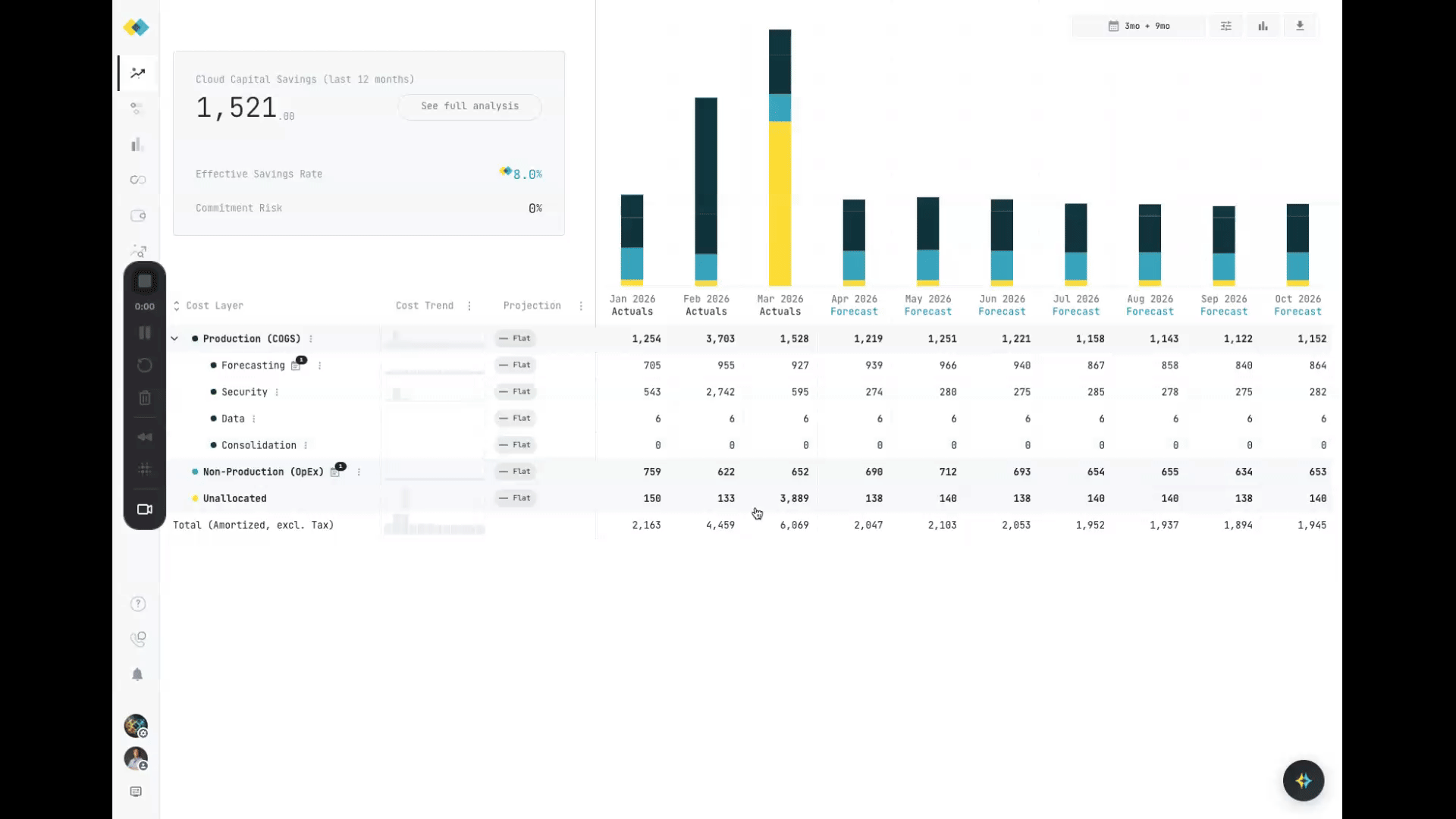
Task: Click the delete icon in the recording panel
Action: tap(144, 397)
